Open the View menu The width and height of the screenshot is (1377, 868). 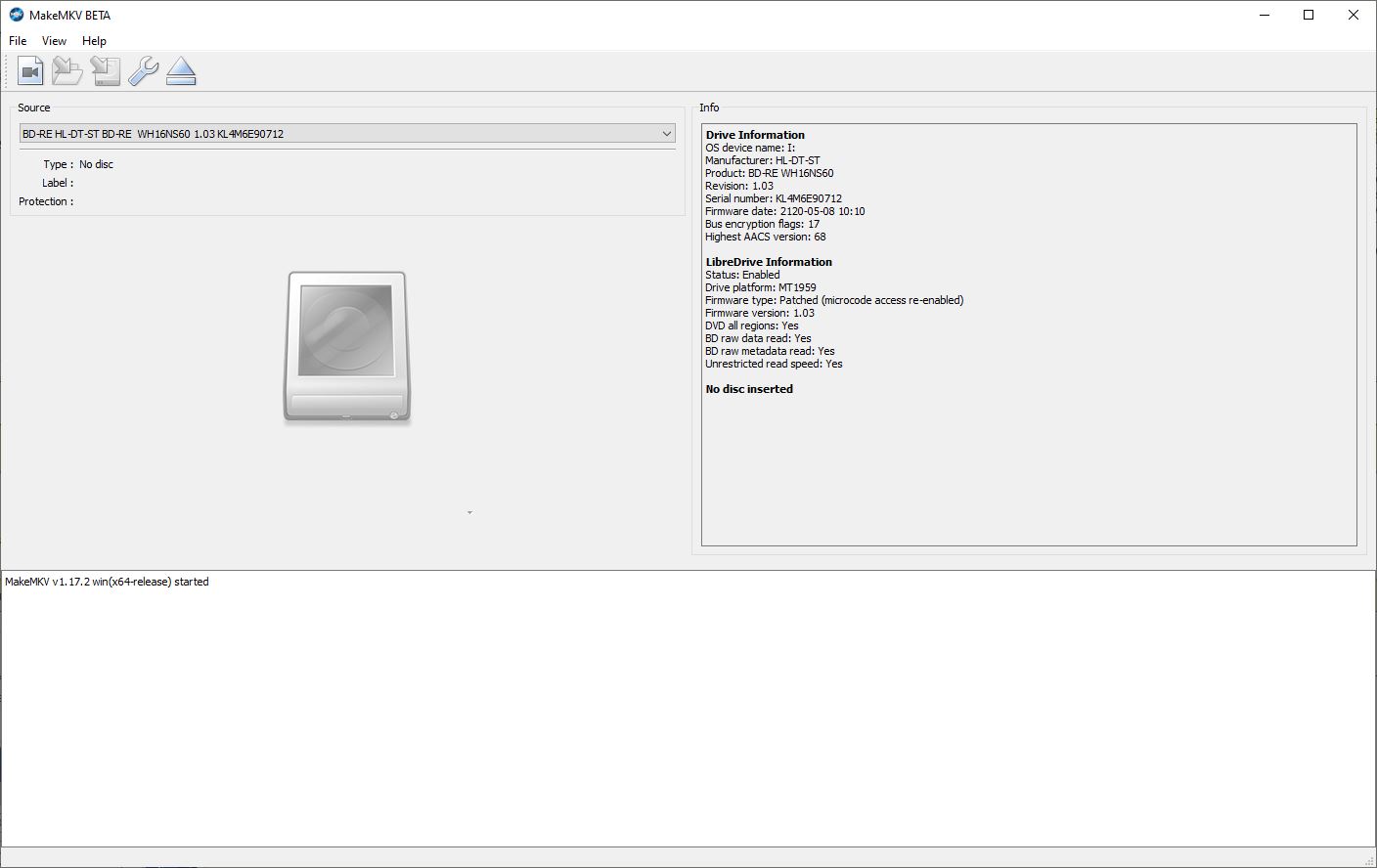pyautogui.click(x=54, y=41)
